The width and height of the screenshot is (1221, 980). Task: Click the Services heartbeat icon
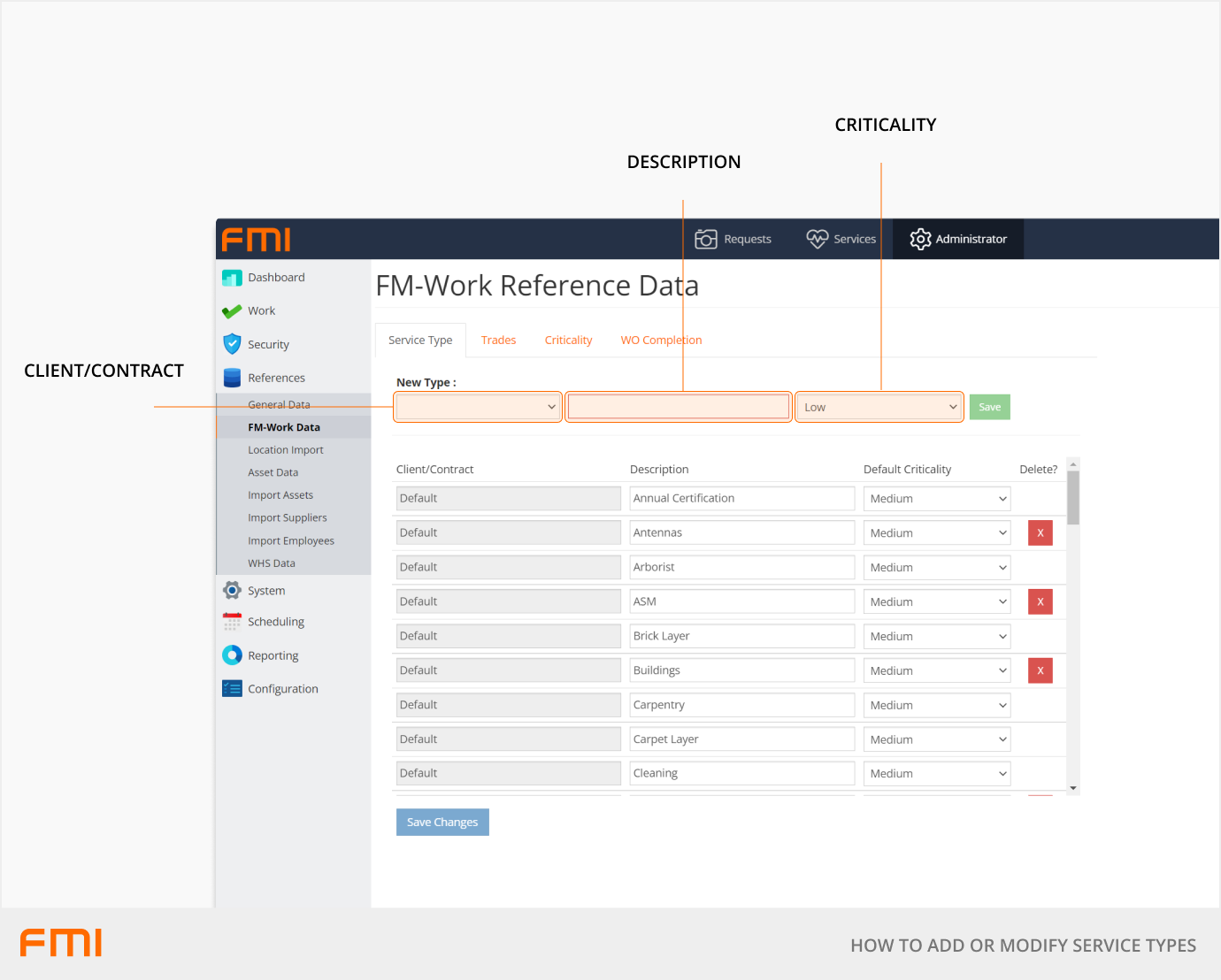click(817, 239)
